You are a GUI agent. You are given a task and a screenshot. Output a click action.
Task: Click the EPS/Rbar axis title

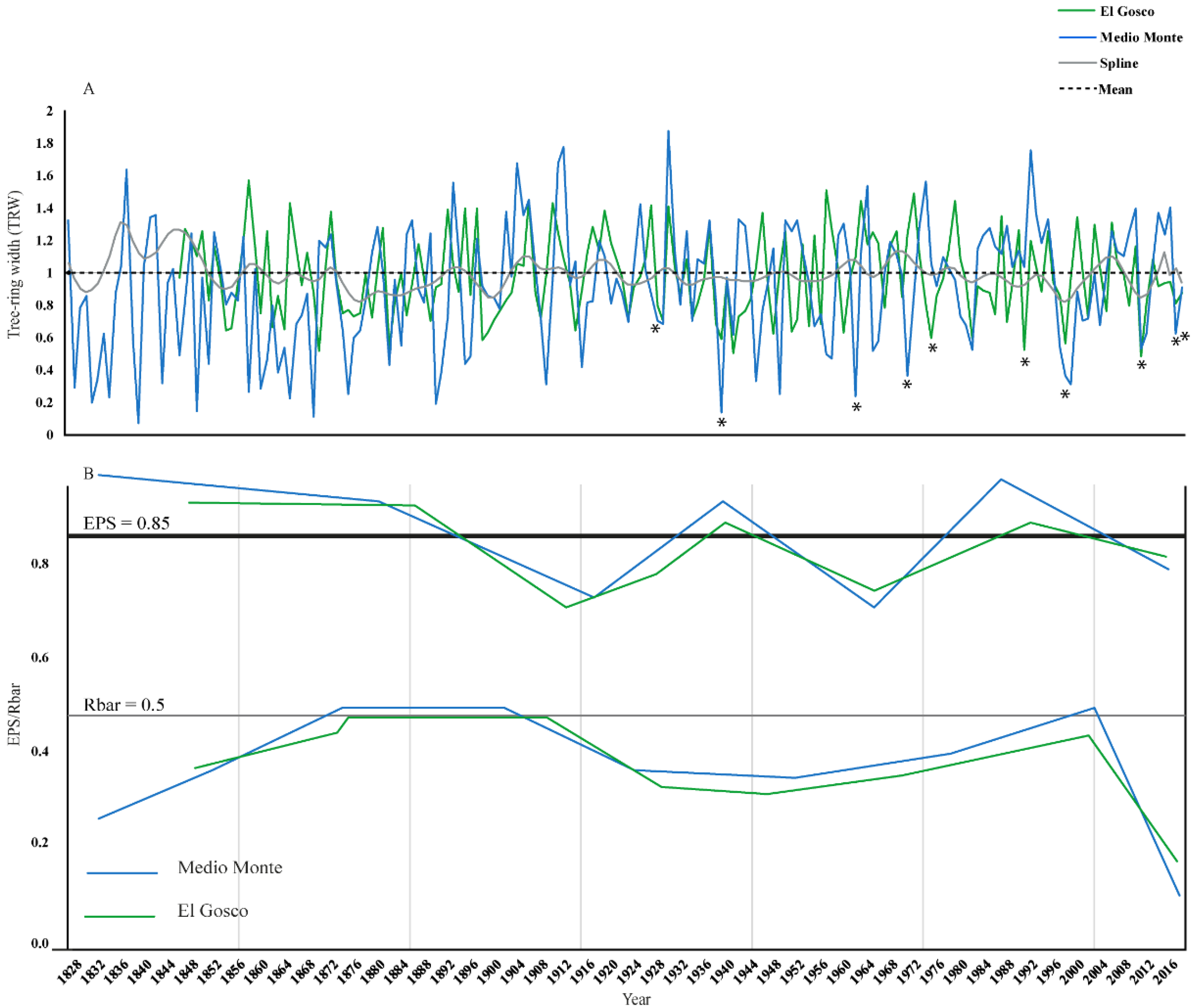click(14, 714)
